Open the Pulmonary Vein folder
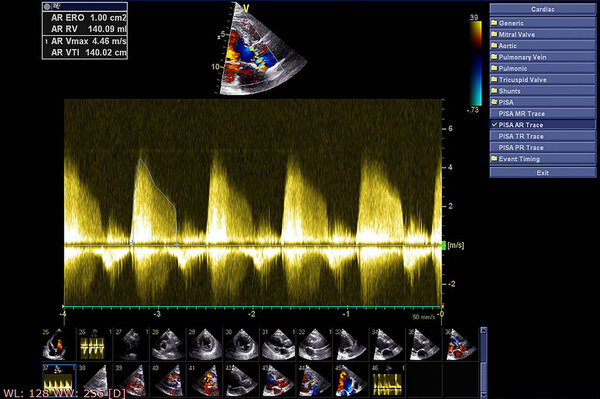Viewport: 600px width, 399px height. (x=542, y=57)
